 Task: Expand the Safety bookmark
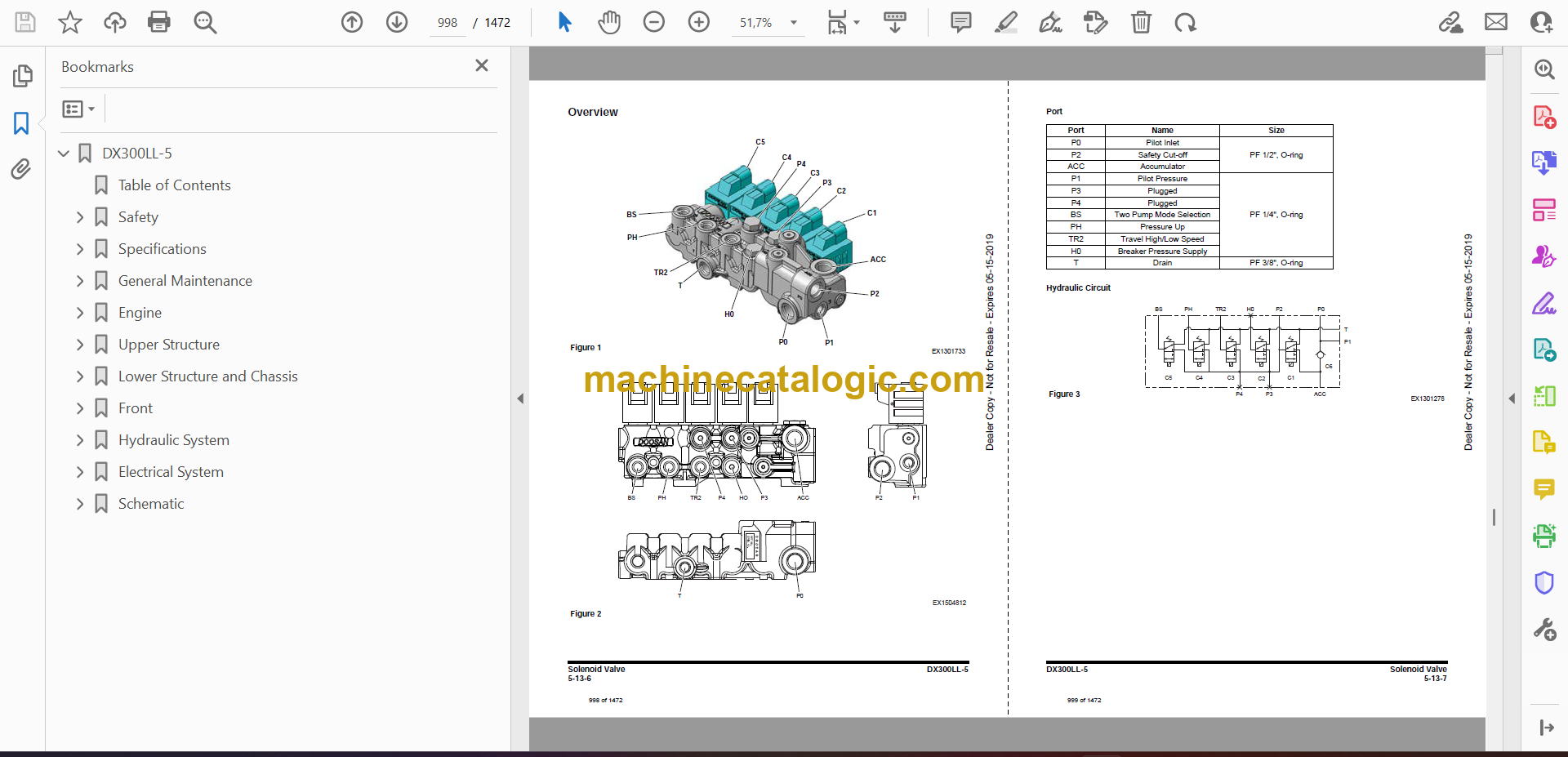[x=80, y=217]
